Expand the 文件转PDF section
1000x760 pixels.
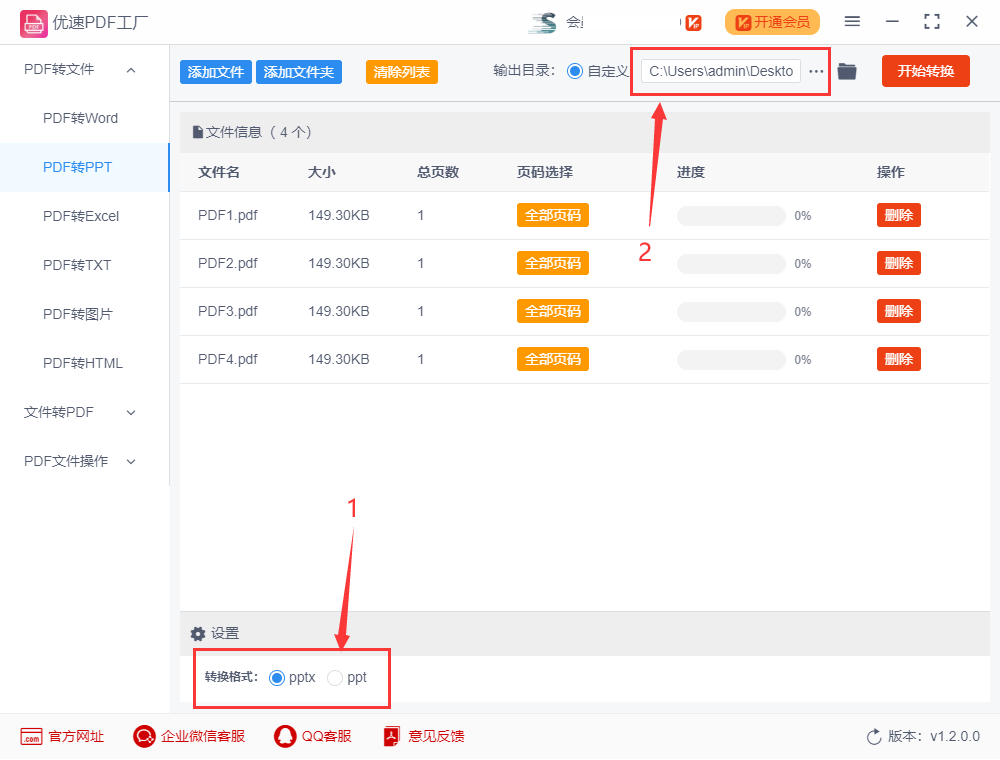131,413
